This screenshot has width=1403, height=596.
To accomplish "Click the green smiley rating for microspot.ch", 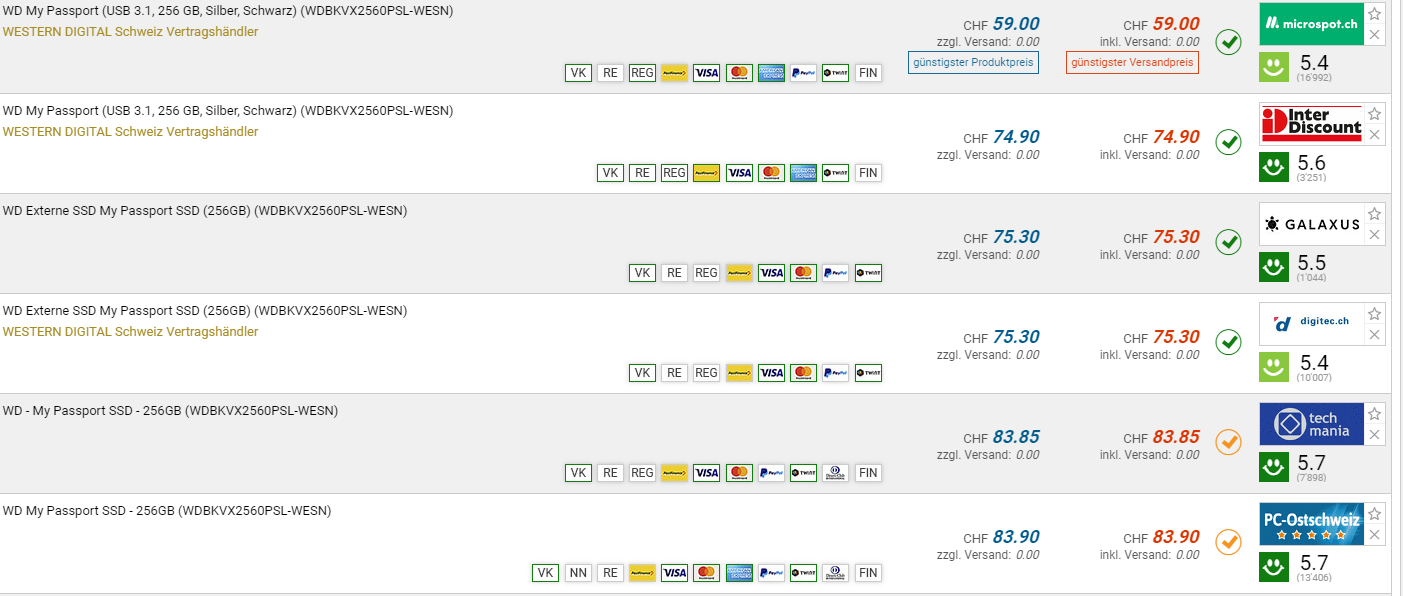I will pos(1274,67).
